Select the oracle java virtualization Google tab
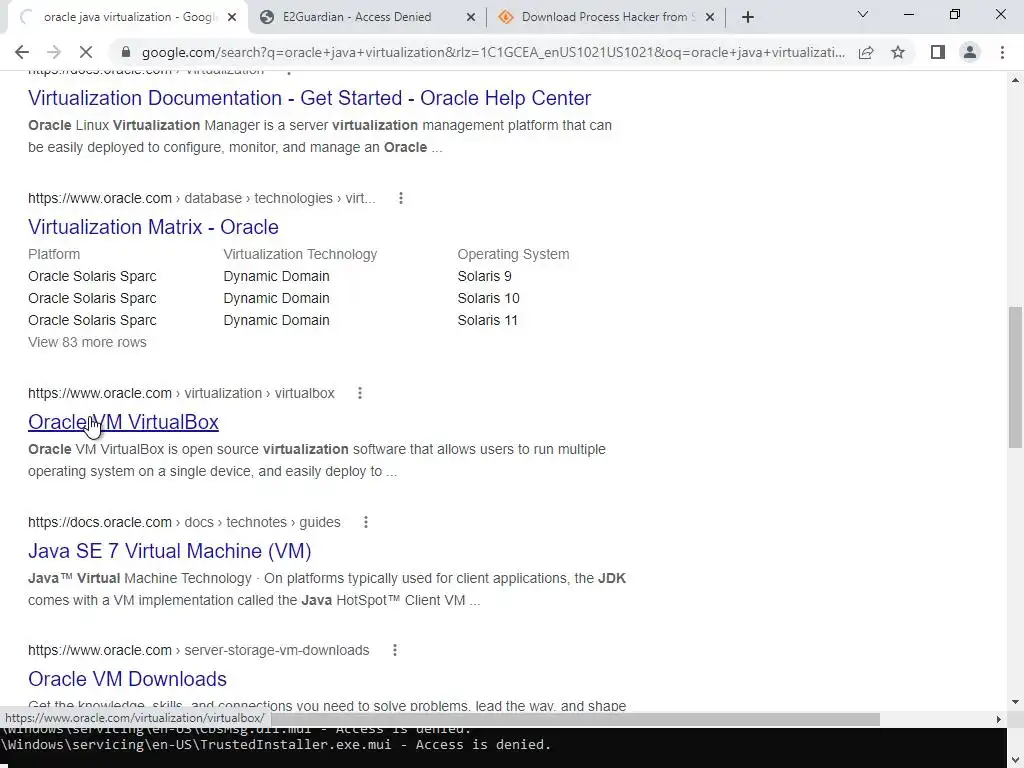Image resolution: width=1024 pixels, height=768 pixels. click(129, 17)
